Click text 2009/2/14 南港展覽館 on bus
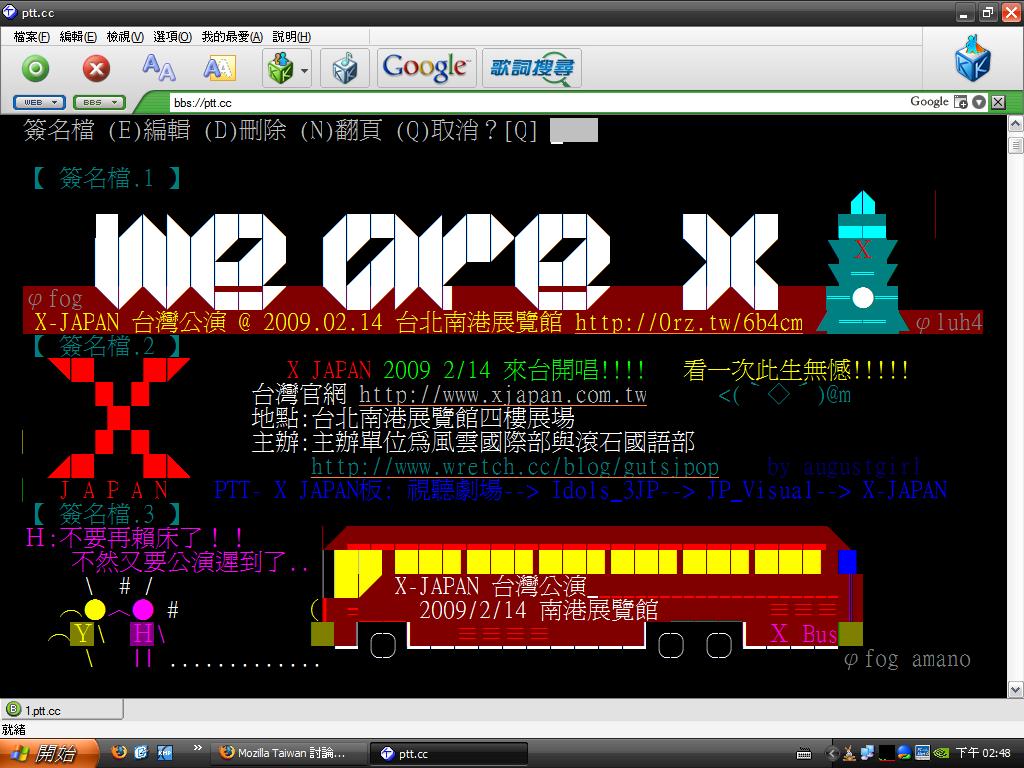 538,610
